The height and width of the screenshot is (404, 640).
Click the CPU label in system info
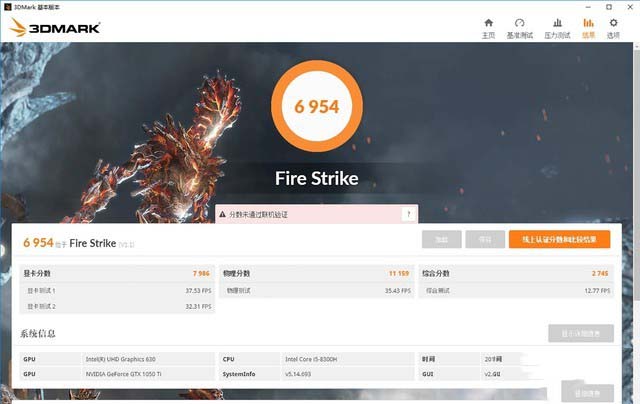[229, 359]
